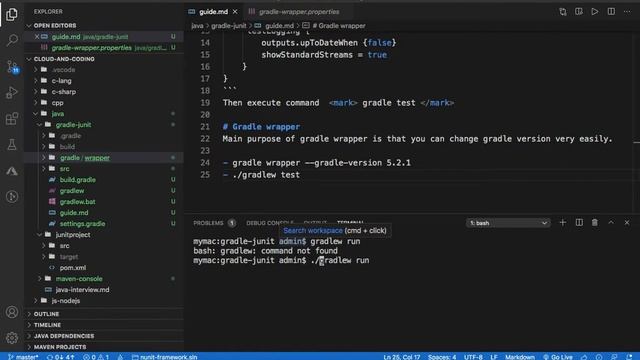Split the terminal panel

coord(579,223)
